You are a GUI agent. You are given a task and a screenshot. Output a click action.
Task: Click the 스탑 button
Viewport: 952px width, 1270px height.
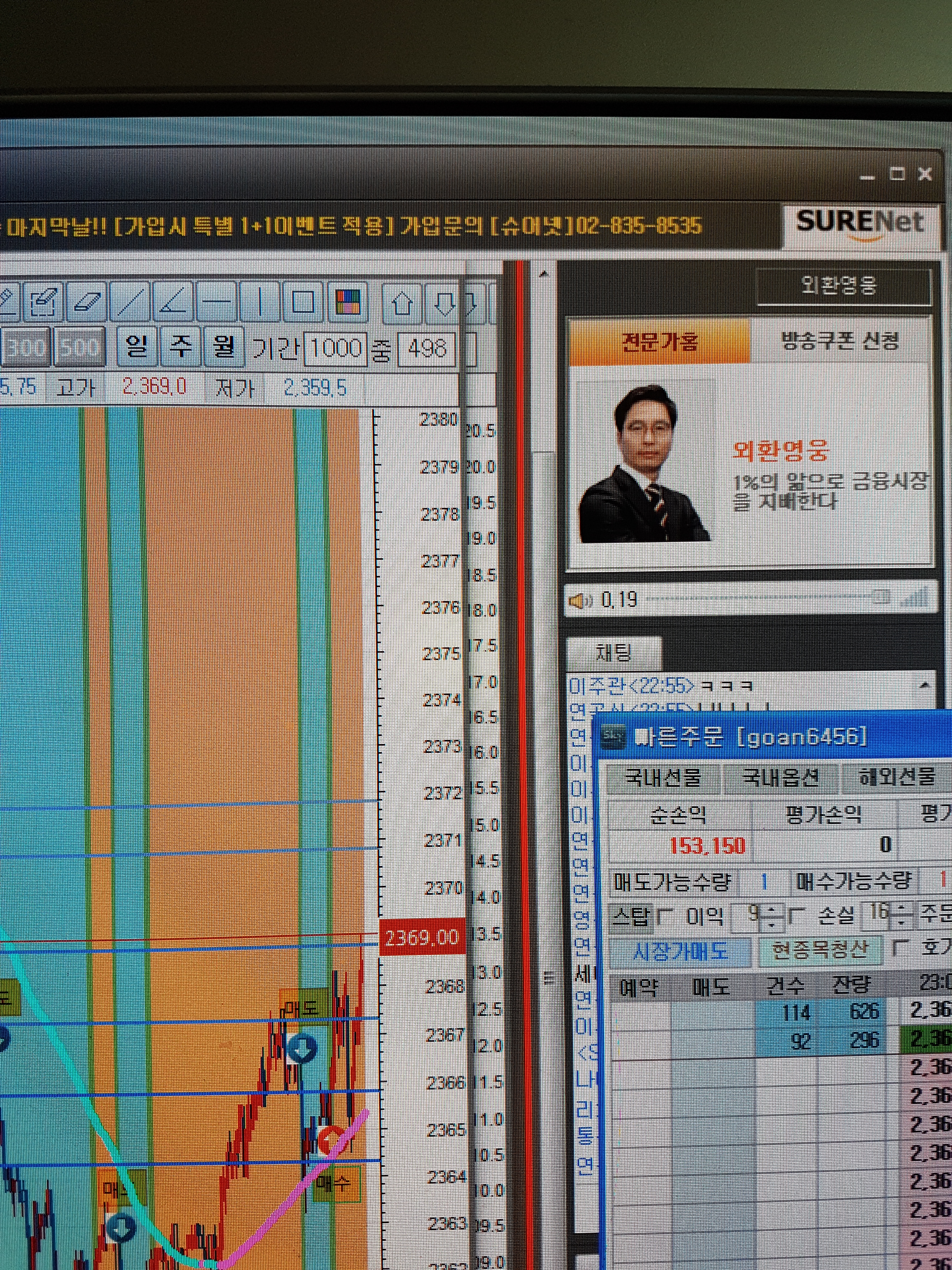click(631, 918)
